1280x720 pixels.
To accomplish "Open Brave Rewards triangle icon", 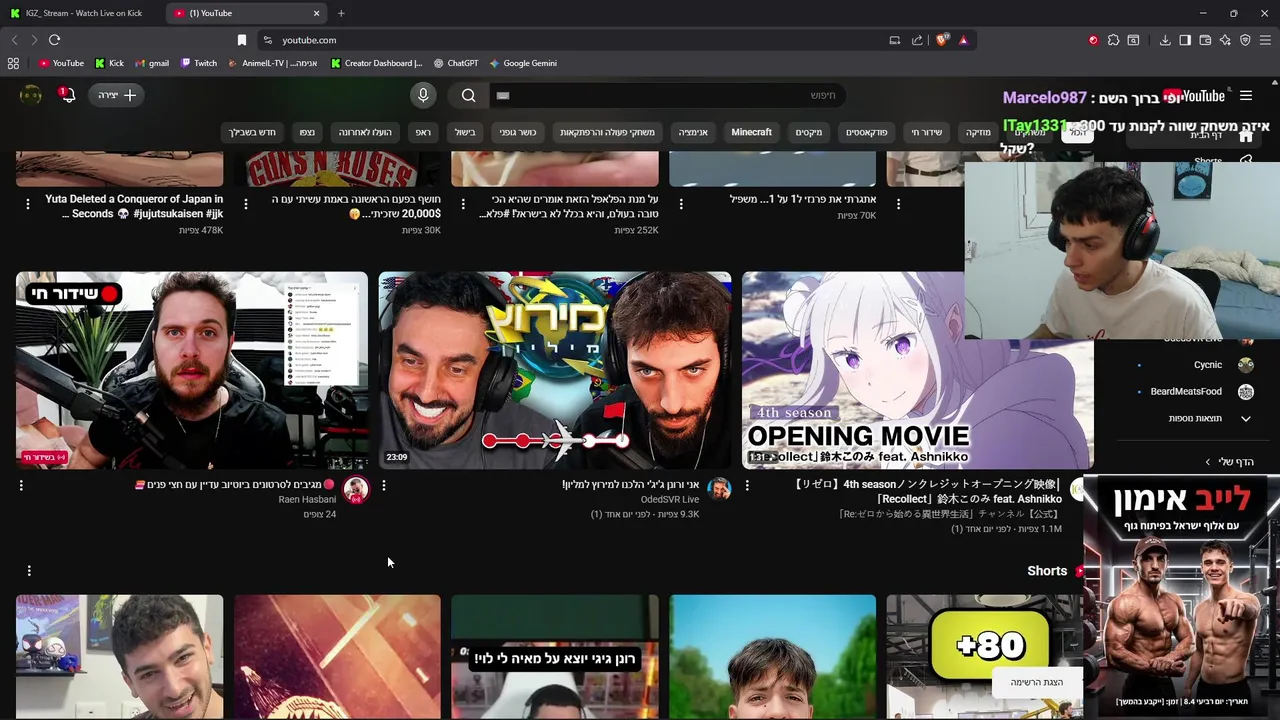I will (963, 40).
